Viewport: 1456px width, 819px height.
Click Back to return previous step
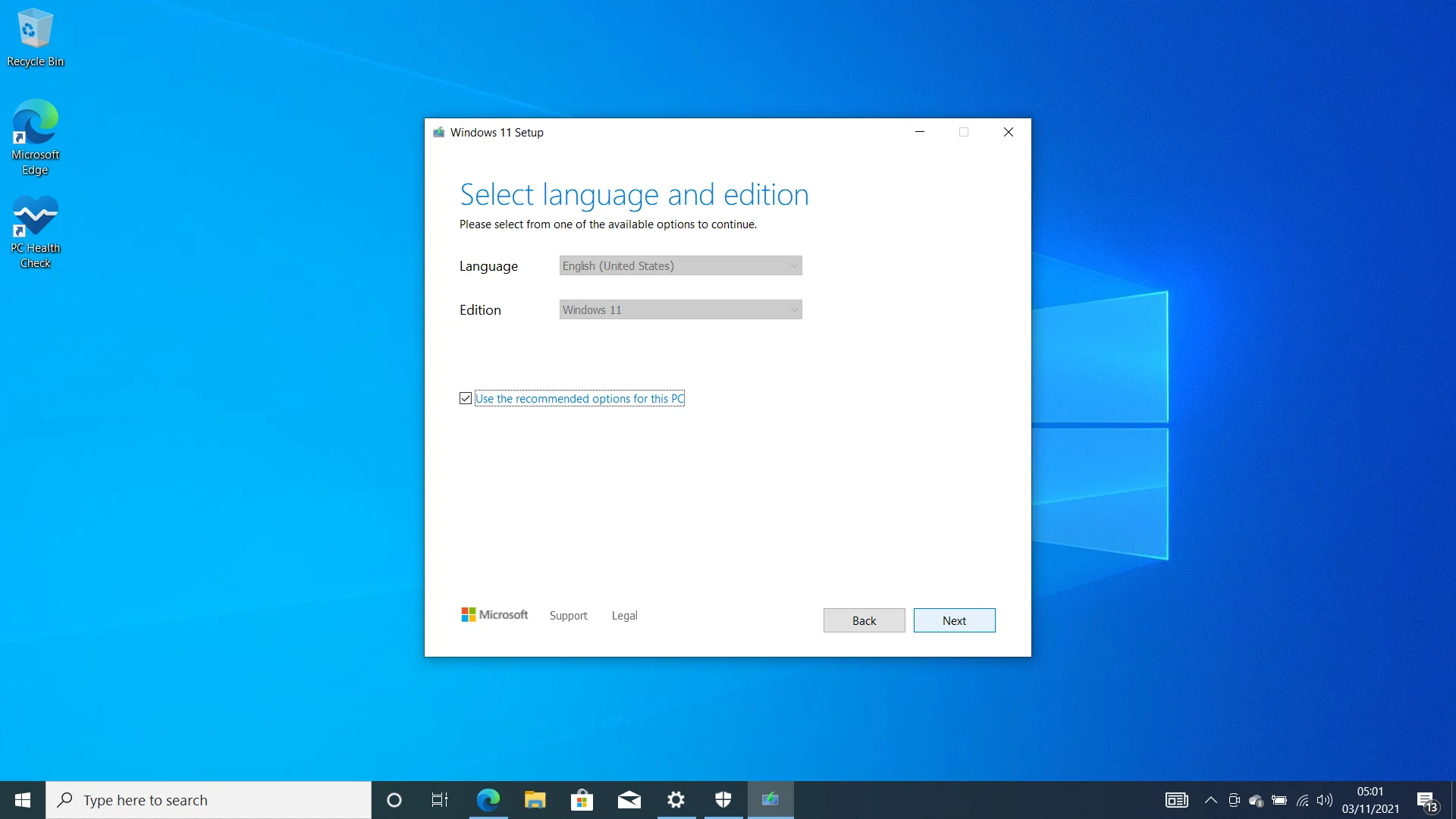coord(863,620)
